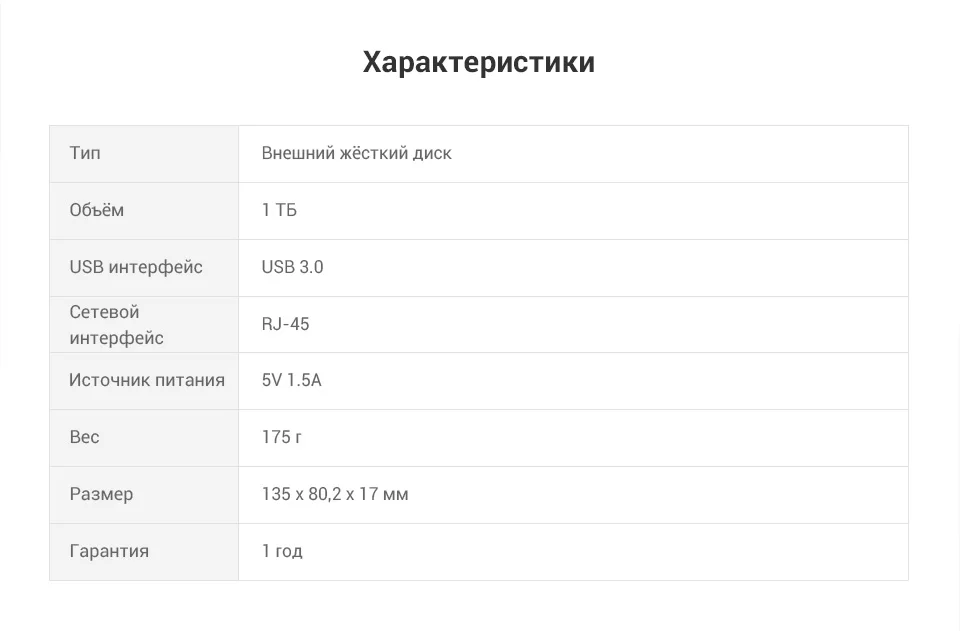960x631 pixels.
Task: Select the Тип label cell
Action: (144, 154)
